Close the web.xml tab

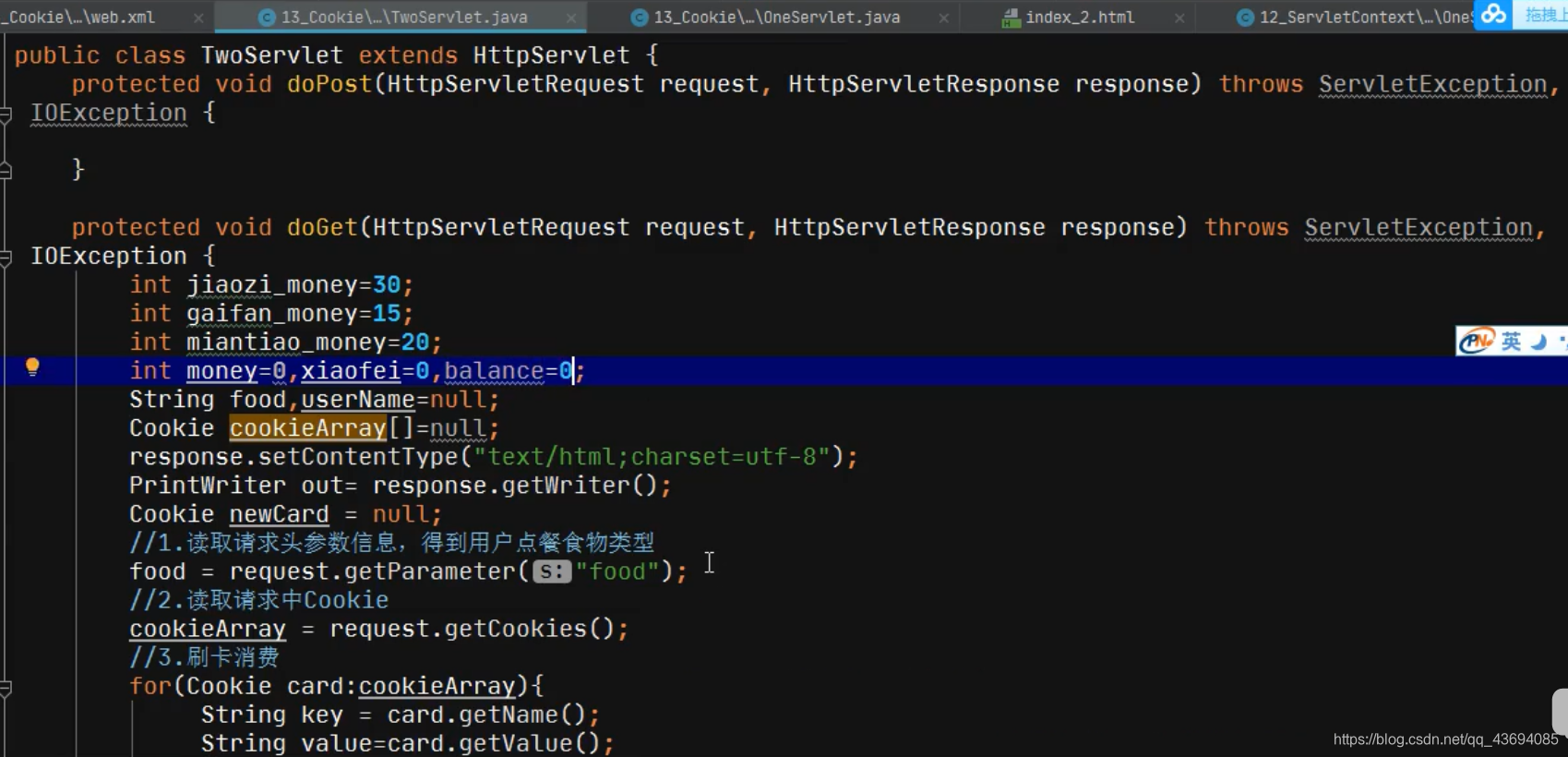pos(198,18)
